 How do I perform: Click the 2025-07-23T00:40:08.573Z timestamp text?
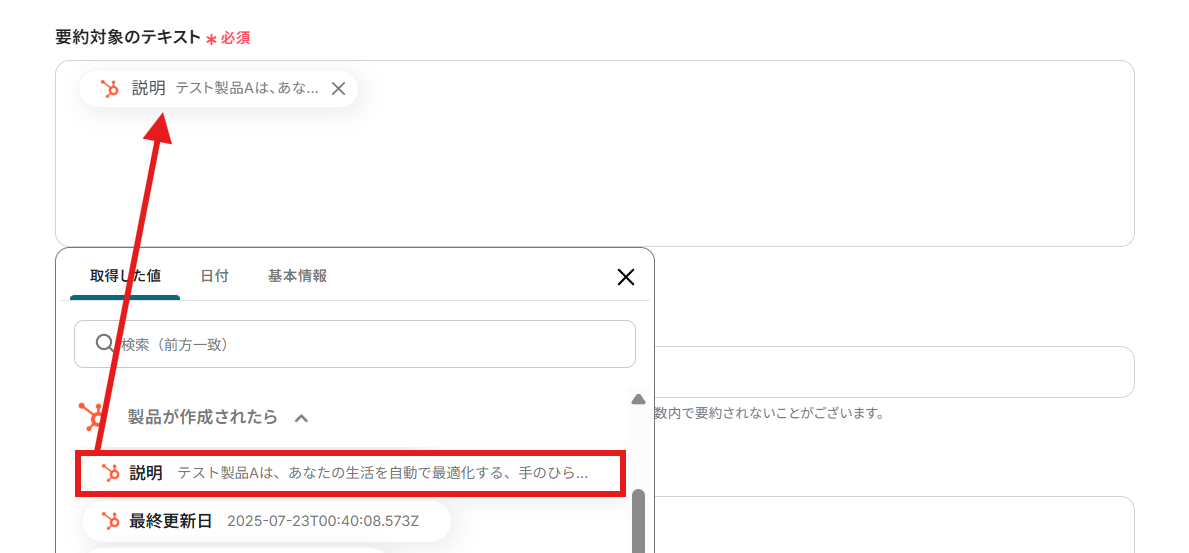[323, 521]
